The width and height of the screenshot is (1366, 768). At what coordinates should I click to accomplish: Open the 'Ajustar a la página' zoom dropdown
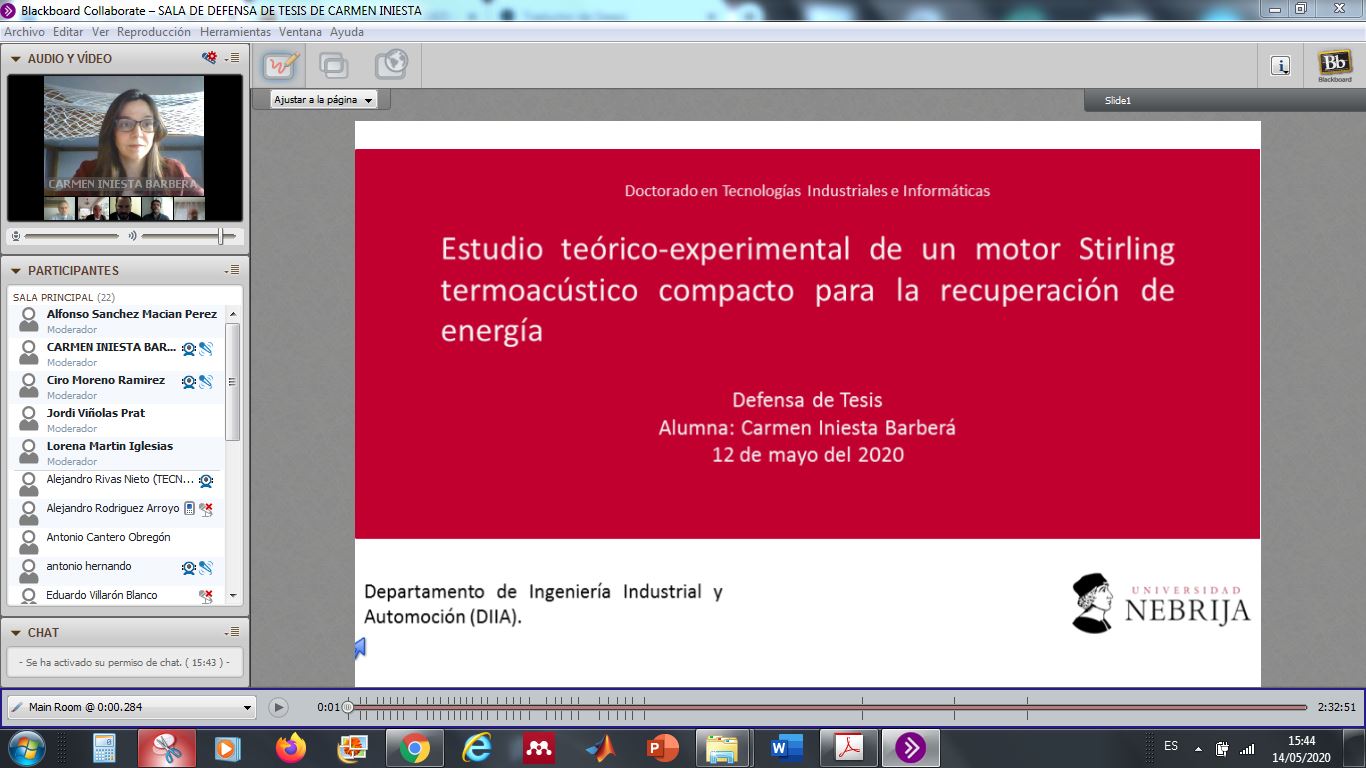(323, 100)
